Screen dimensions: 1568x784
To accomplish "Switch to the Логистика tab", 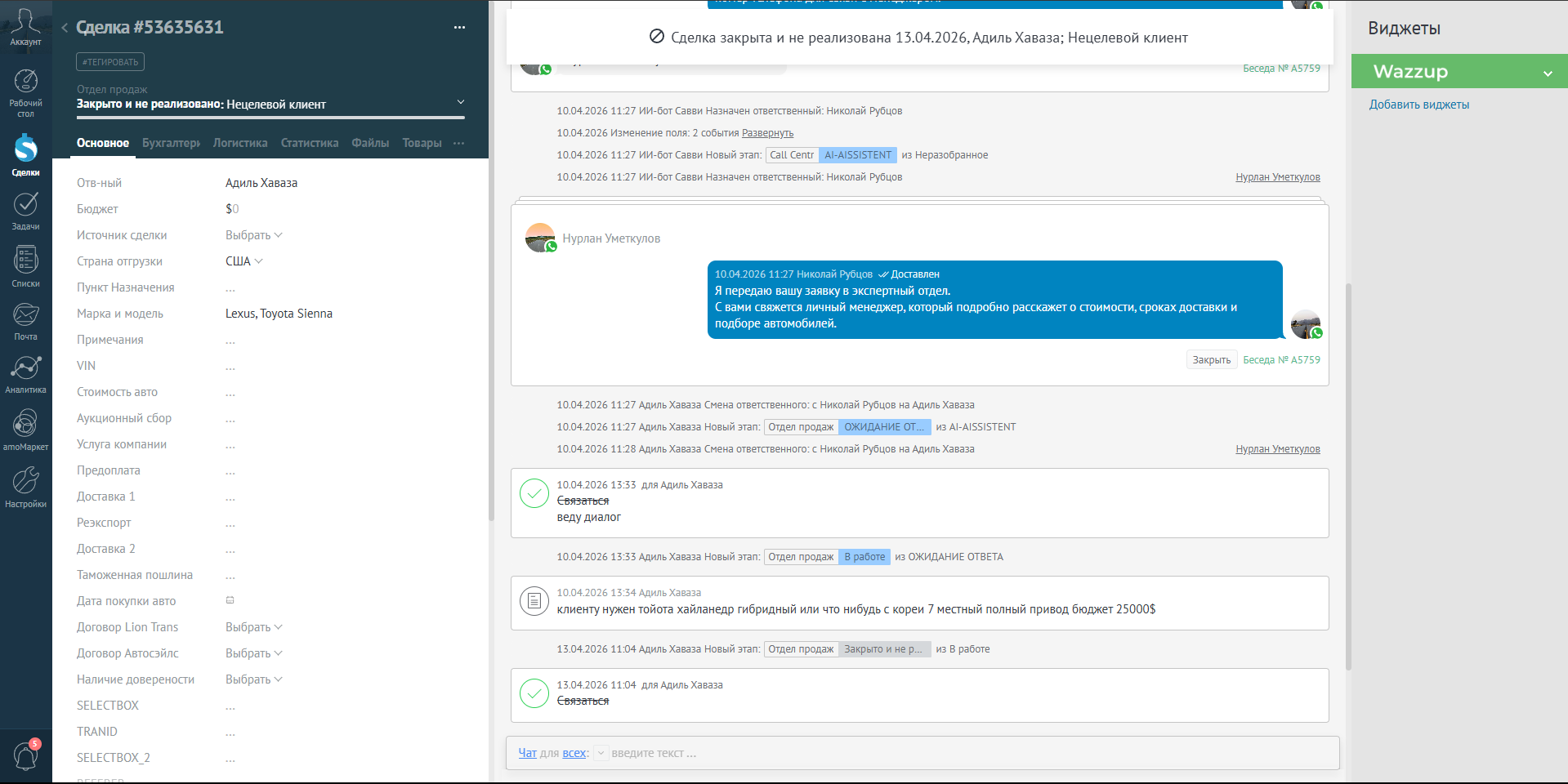I will pyautogui.click(x=240, y=143).
